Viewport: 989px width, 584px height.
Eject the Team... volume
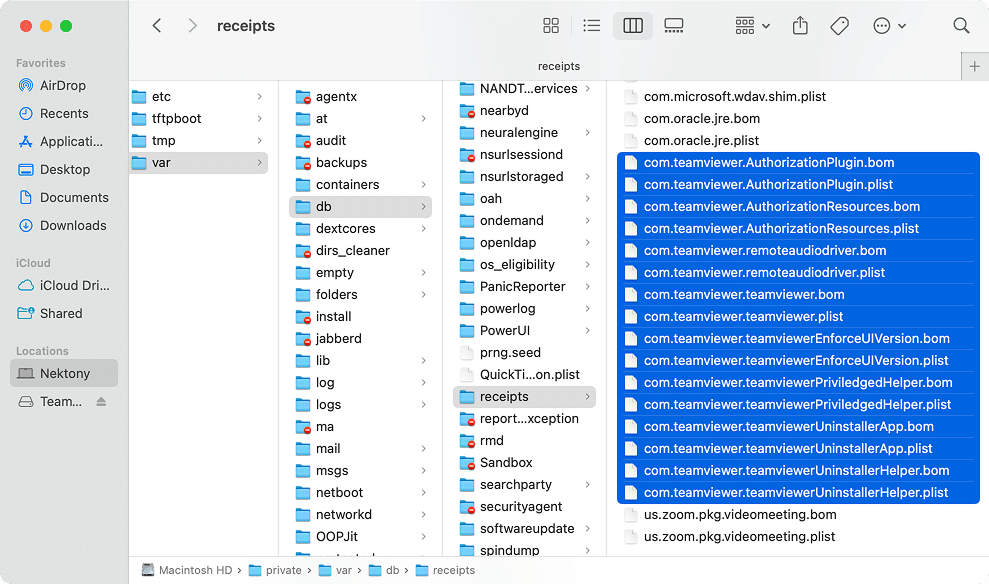point(101,402)
